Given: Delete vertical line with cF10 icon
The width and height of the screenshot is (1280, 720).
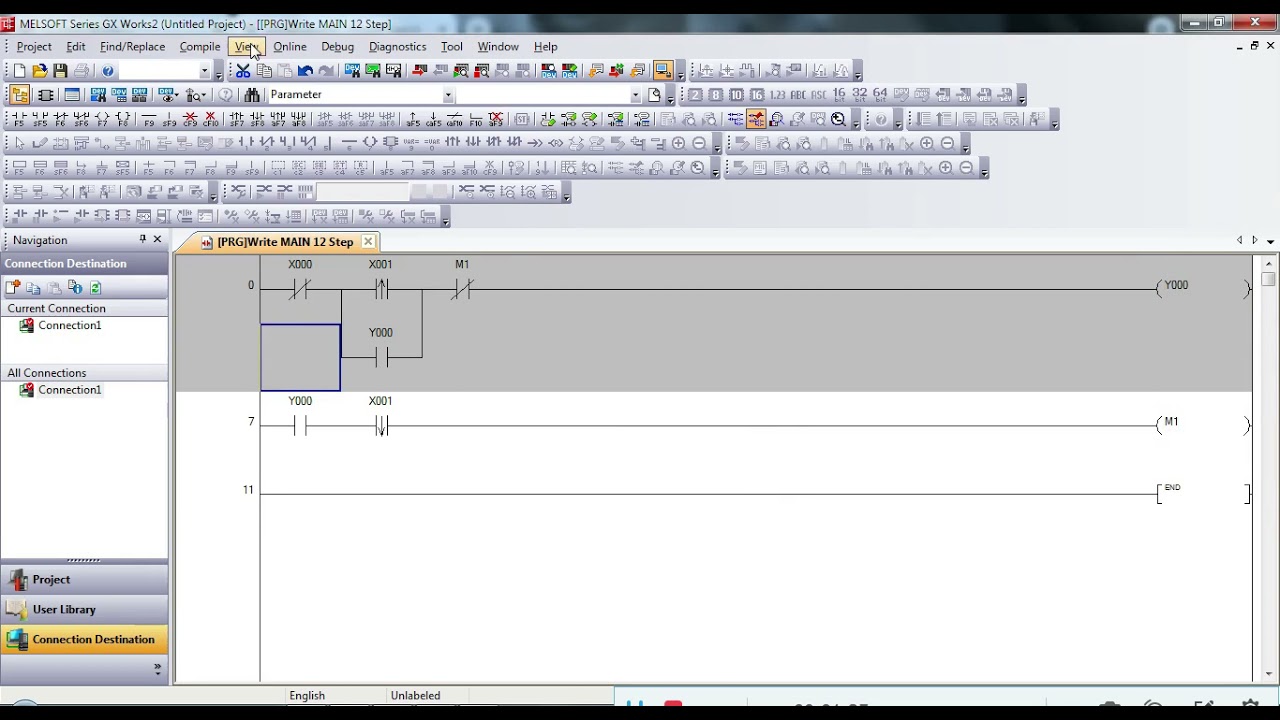Looking at the screenshot, I should (210, 119).
